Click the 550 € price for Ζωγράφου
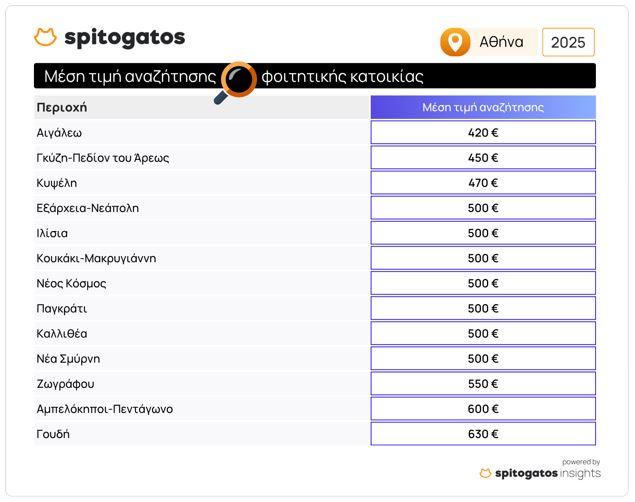The height and width of the screenshot is (502, 635). tap(483, 383)
